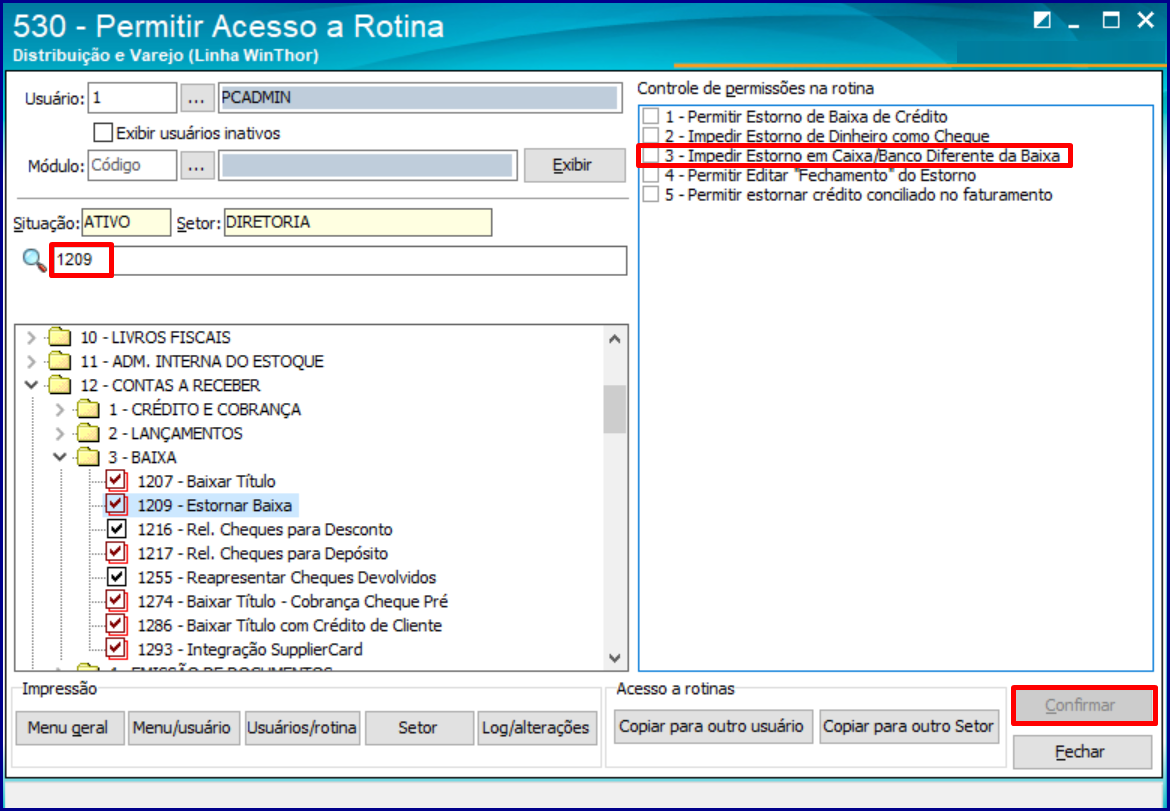Click the empty module name field beside Módulo
Screen dimensions: 1170x811
click(x=367, y=166)
